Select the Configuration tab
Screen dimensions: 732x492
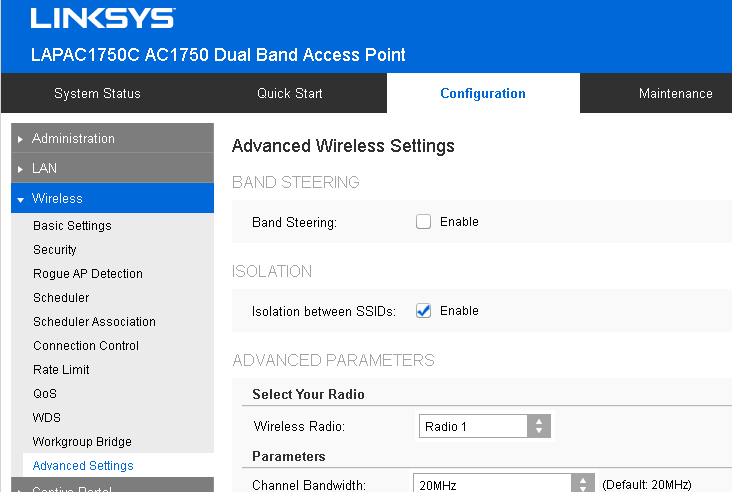[x=483, y=93]
